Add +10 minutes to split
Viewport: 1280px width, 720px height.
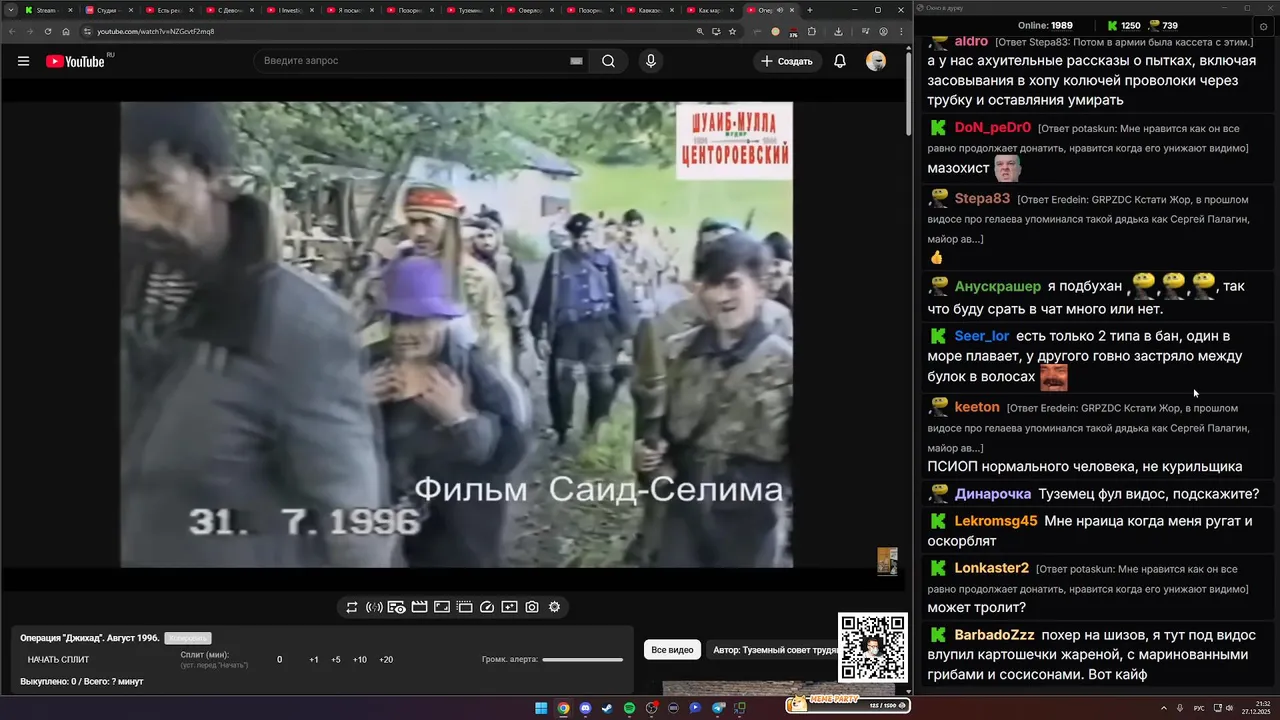point(360,660)
